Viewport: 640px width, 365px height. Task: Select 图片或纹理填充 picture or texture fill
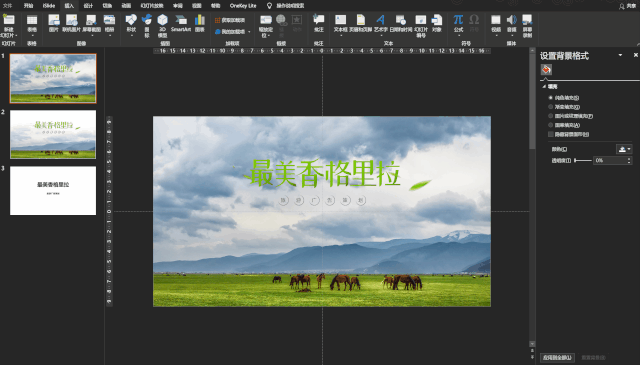(x=551, y=116)
